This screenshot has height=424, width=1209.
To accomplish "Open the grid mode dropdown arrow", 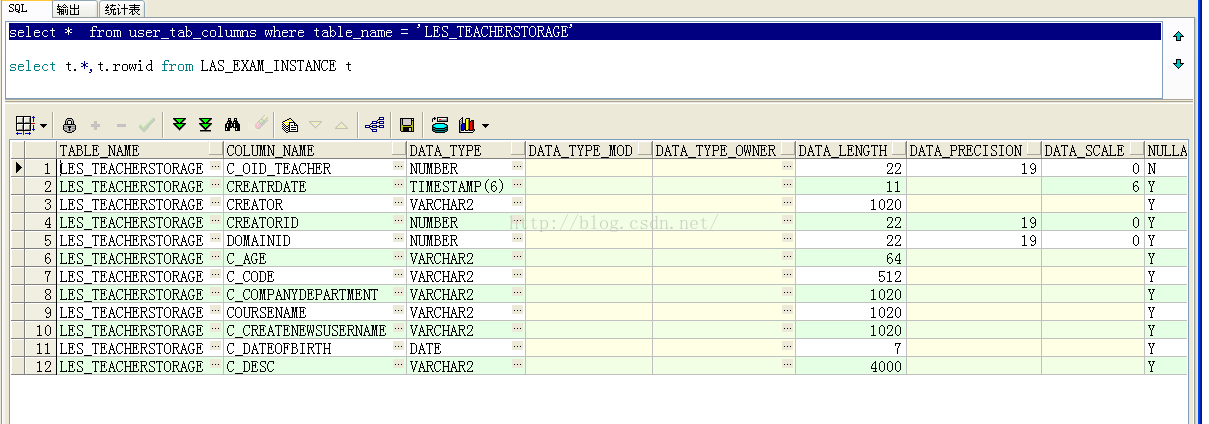I will click(44, 126).
